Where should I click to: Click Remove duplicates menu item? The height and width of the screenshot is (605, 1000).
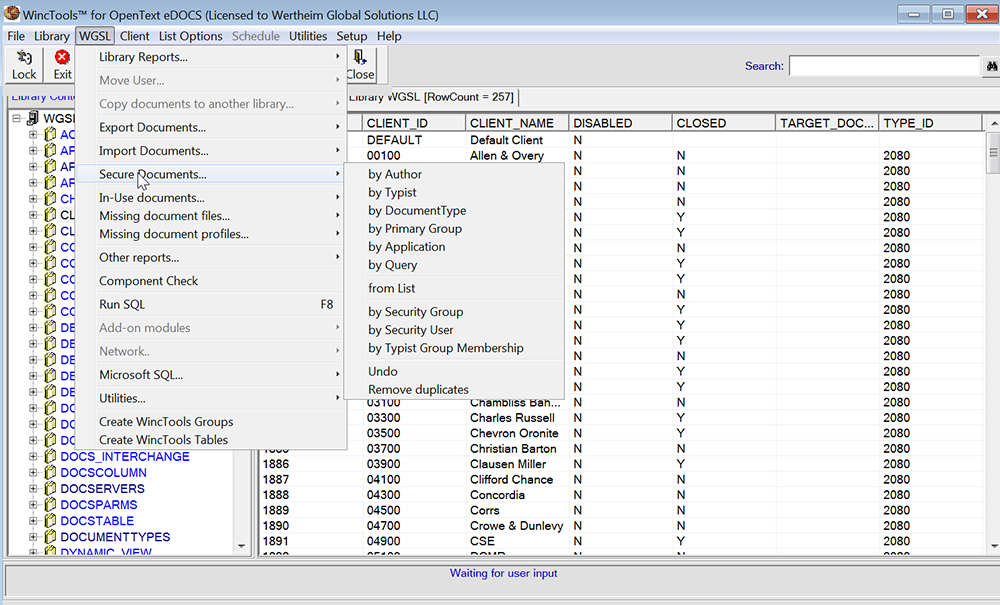[x=453, y=390]
